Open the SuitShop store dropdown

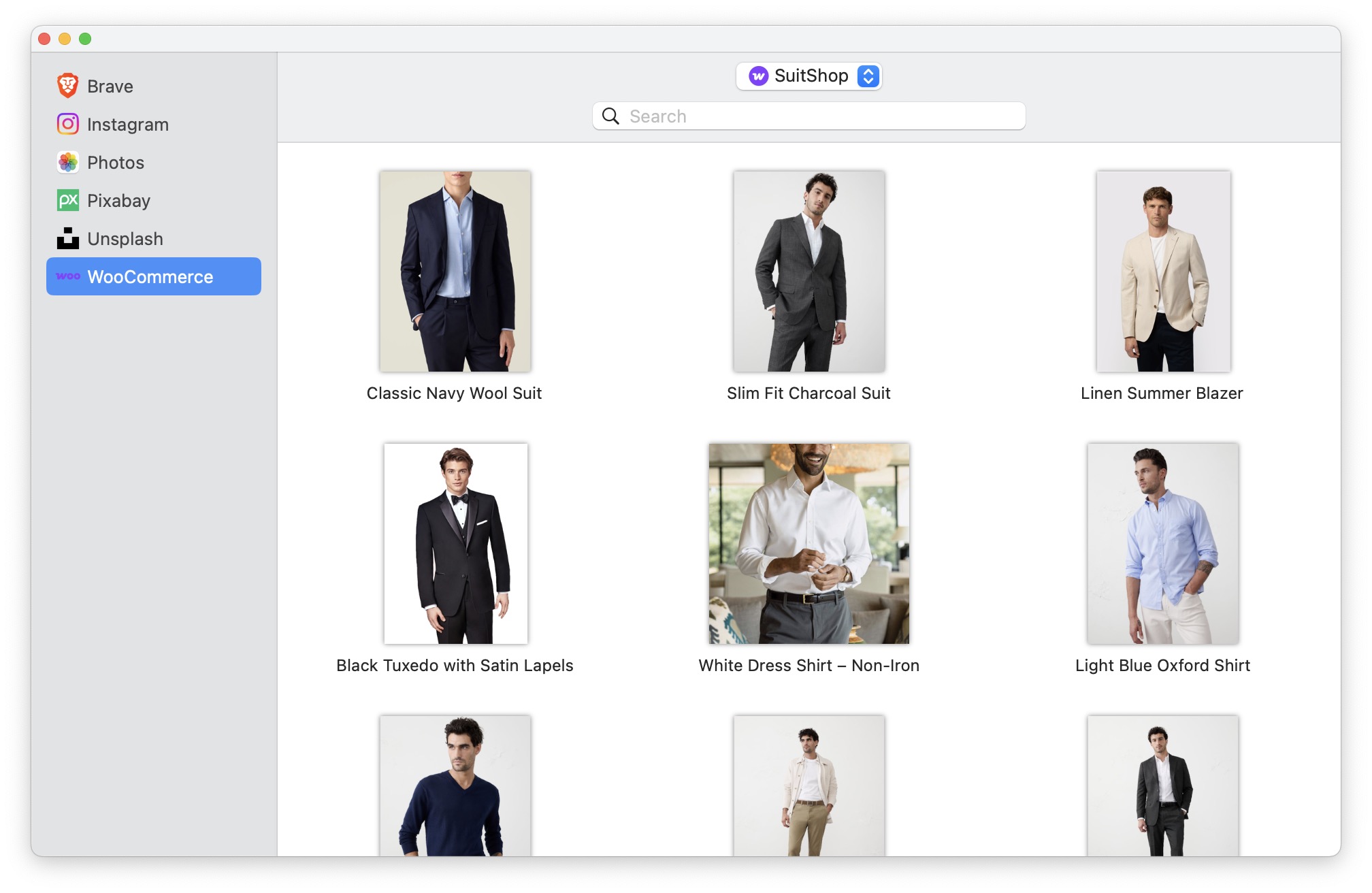coord(808,76)
